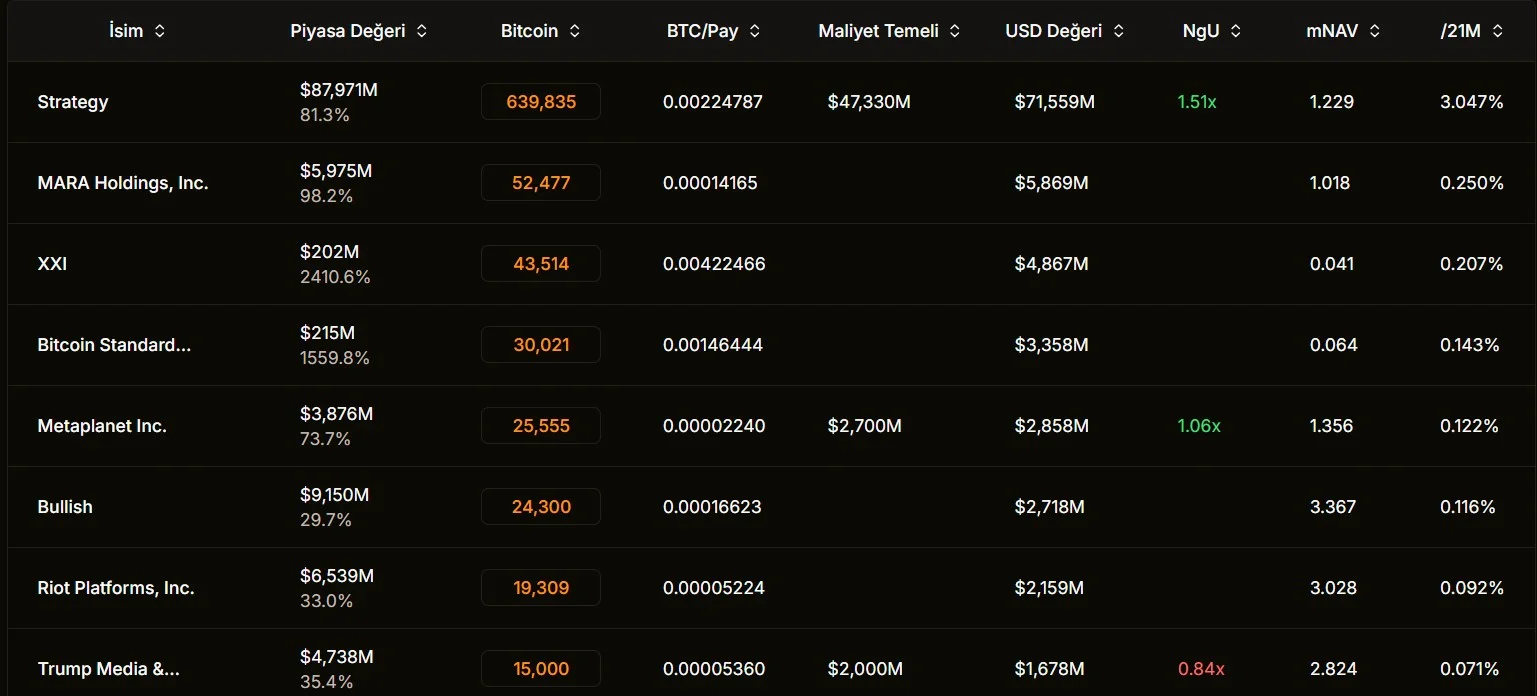The height and width of the screenshot is (696, 1537).
Task: Sort by Bitcoin column header text
Action: coord(529,31)
